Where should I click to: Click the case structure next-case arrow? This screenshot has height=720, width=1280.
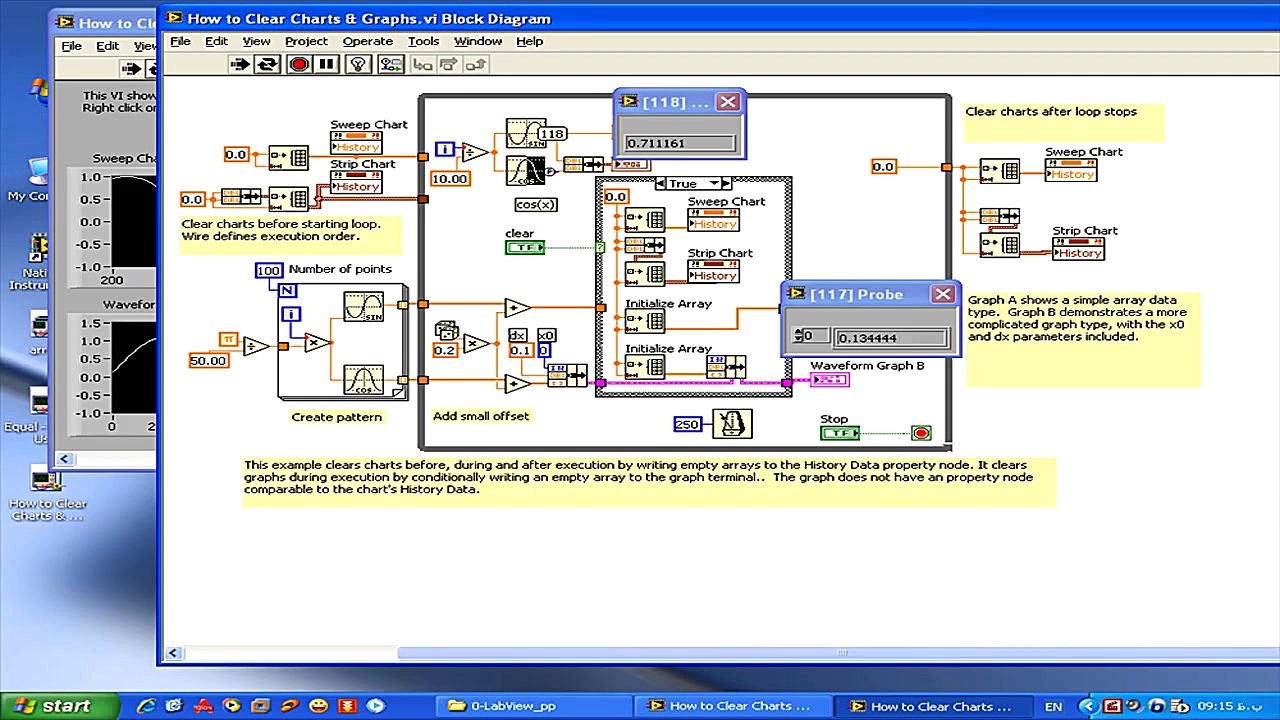724,184
